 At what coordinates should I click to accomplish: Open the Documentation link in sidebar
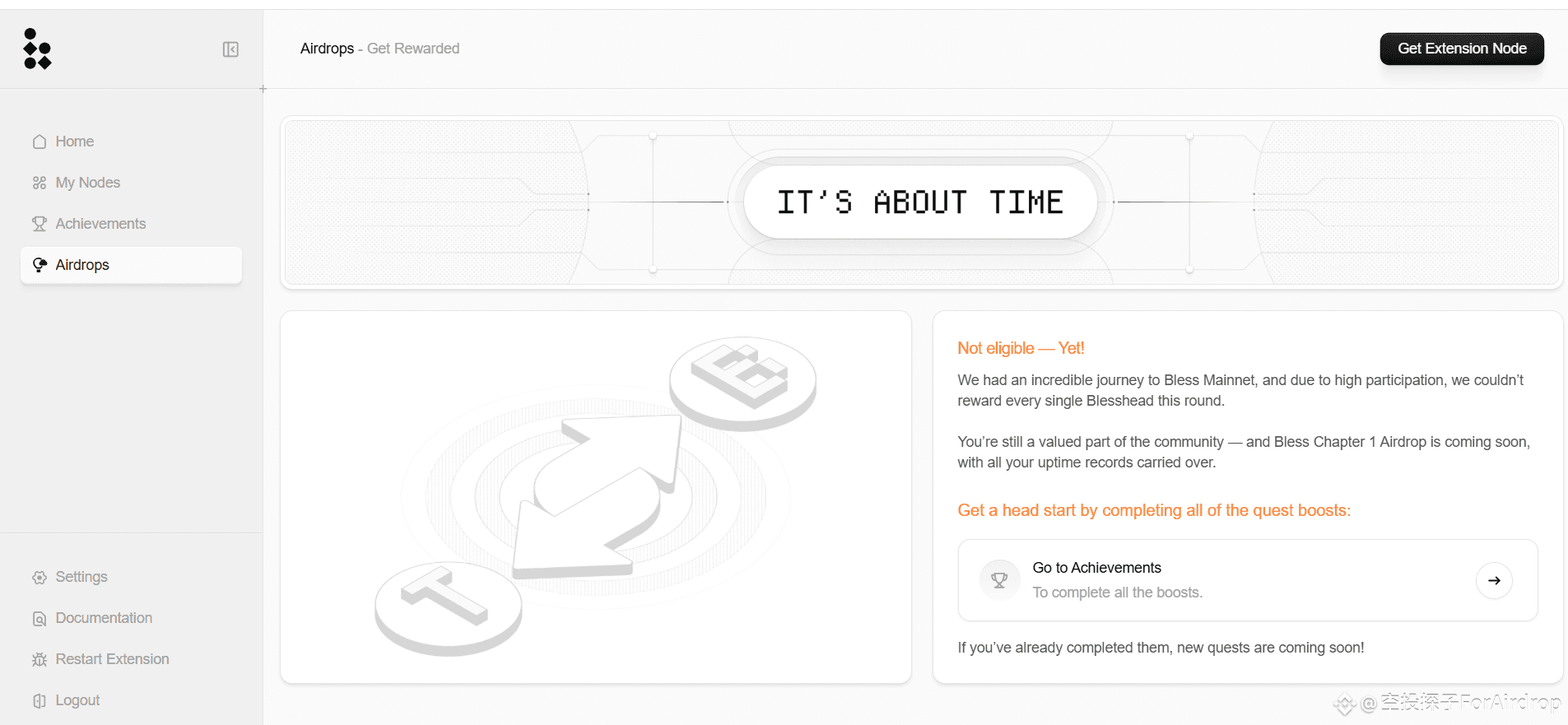(131, 618)
